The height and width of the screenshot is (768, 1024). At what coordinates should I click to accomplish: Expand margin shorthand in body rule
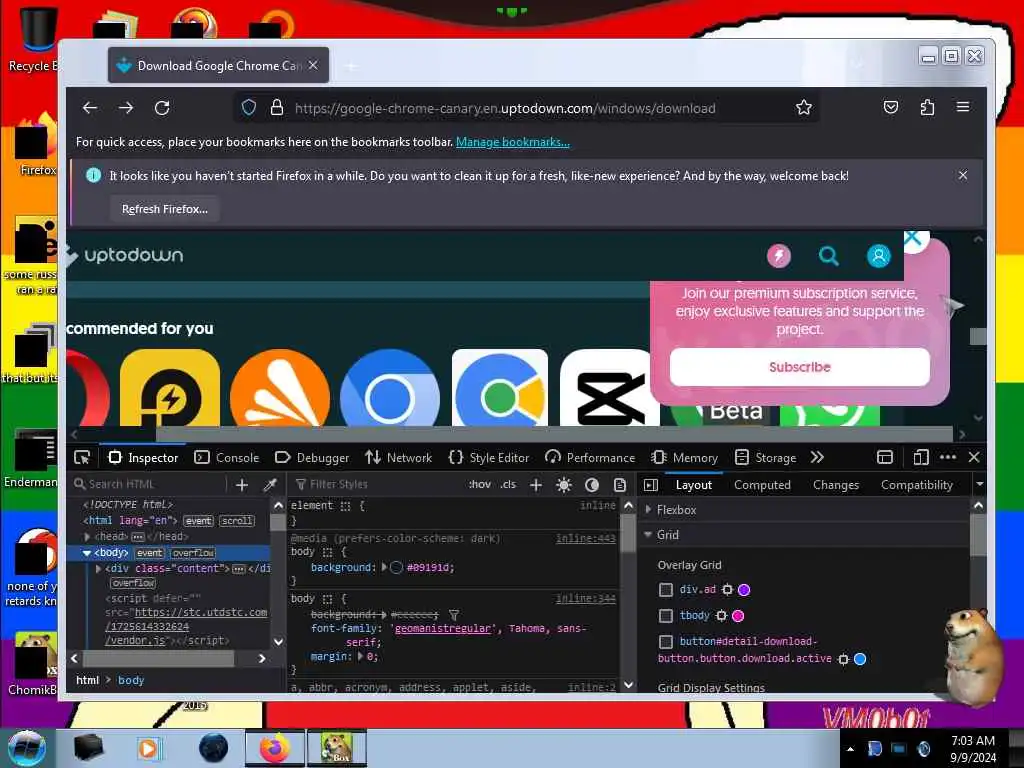[x=360, y=656]
